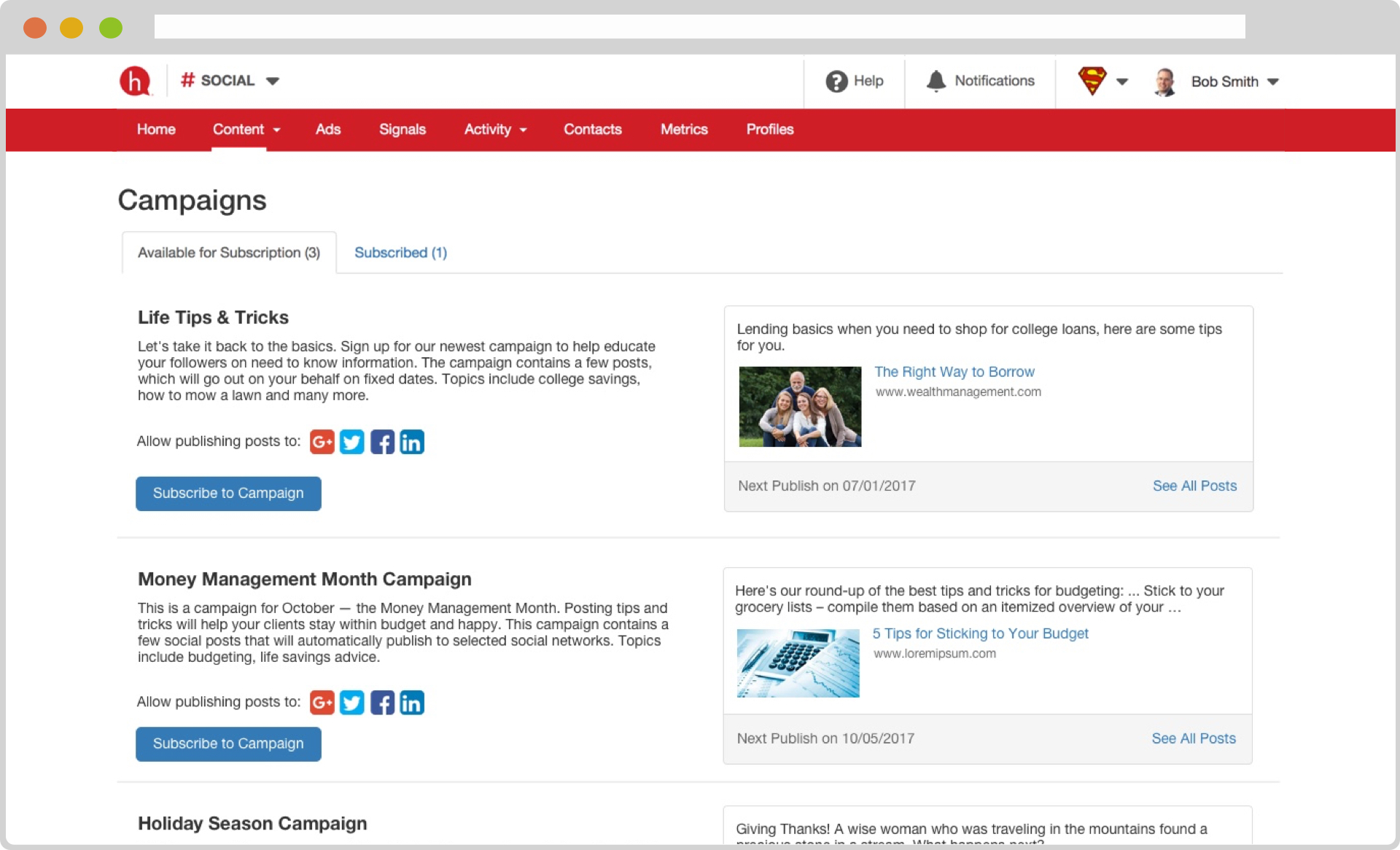Image resolution: width=1400 pixels, height=850 pixels.
Task: Click 'Next Publish on 10/05/2017' text
Action: 825,738
